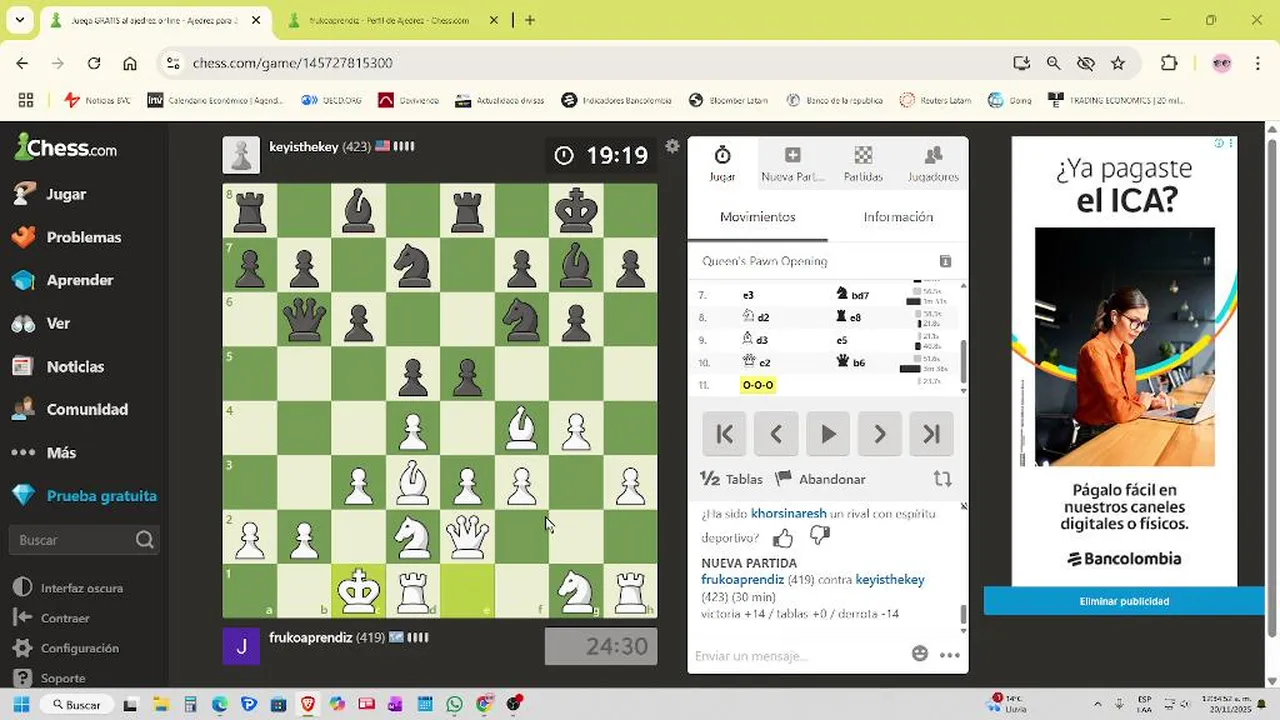Open the Chrome three-dot menu
Image resolution: width=1280 pixels, height=720 pixels.
click(x=1257, y=63)
